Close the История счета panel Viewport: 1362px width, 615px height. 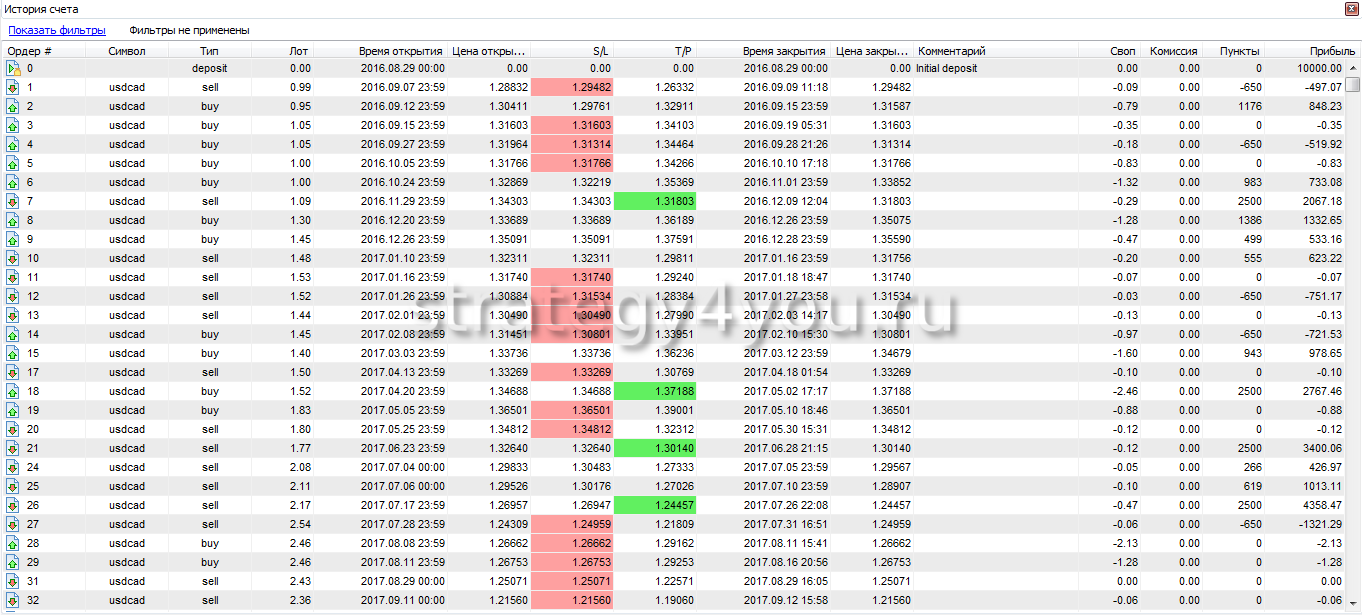pos(1351,8)
